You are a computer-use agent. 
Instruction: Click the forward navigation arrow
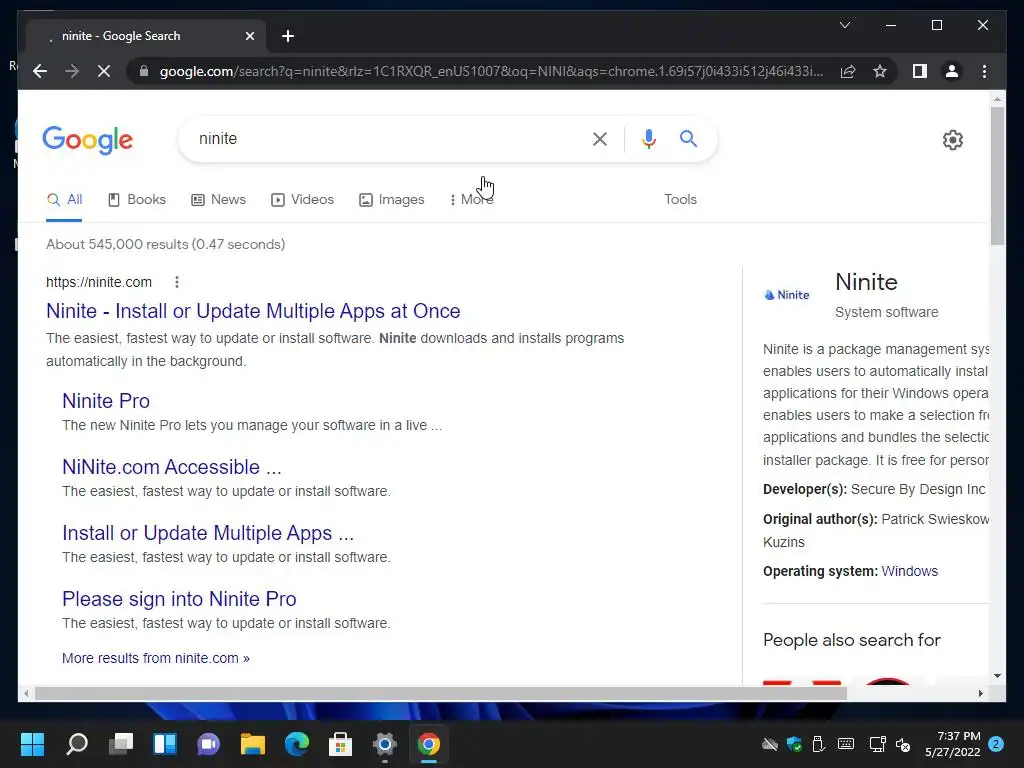coord(72,71)
